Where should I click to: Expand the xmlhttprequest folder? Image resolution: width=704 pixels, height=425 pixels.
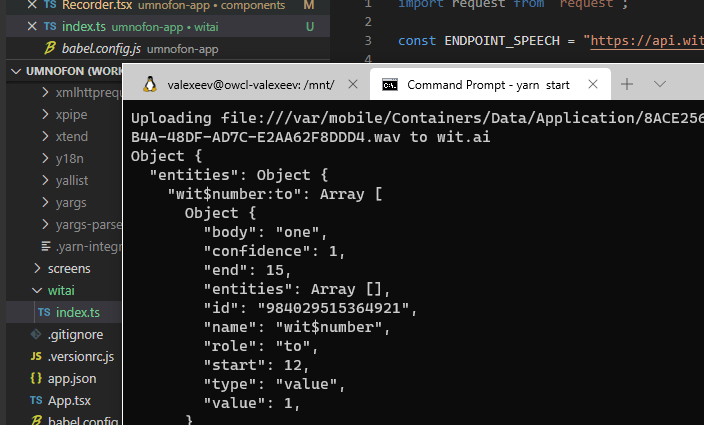pyautogui.click(x=45, y=92)
